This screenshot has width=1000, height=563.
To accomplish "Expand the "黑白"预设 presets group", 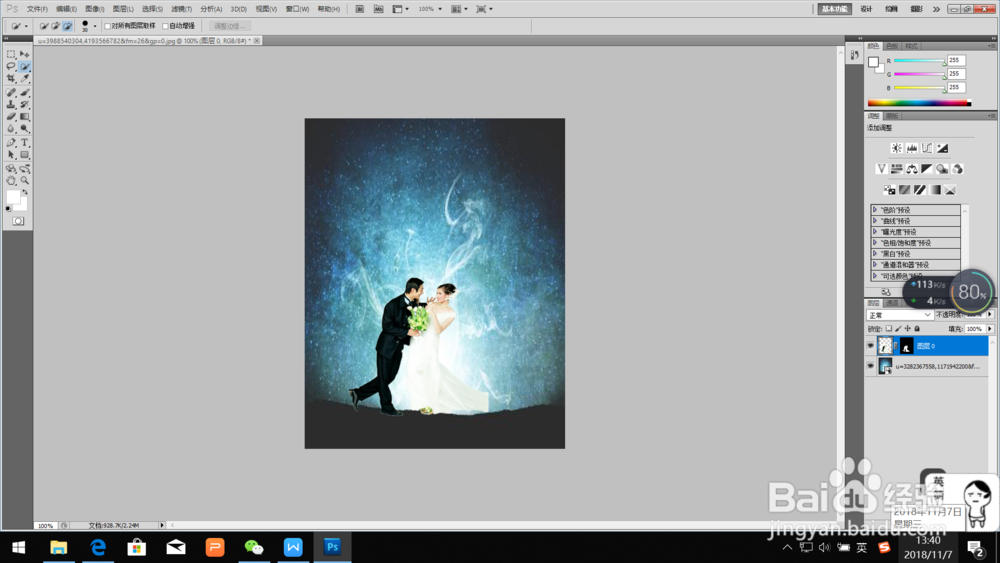I will [875, 254].
